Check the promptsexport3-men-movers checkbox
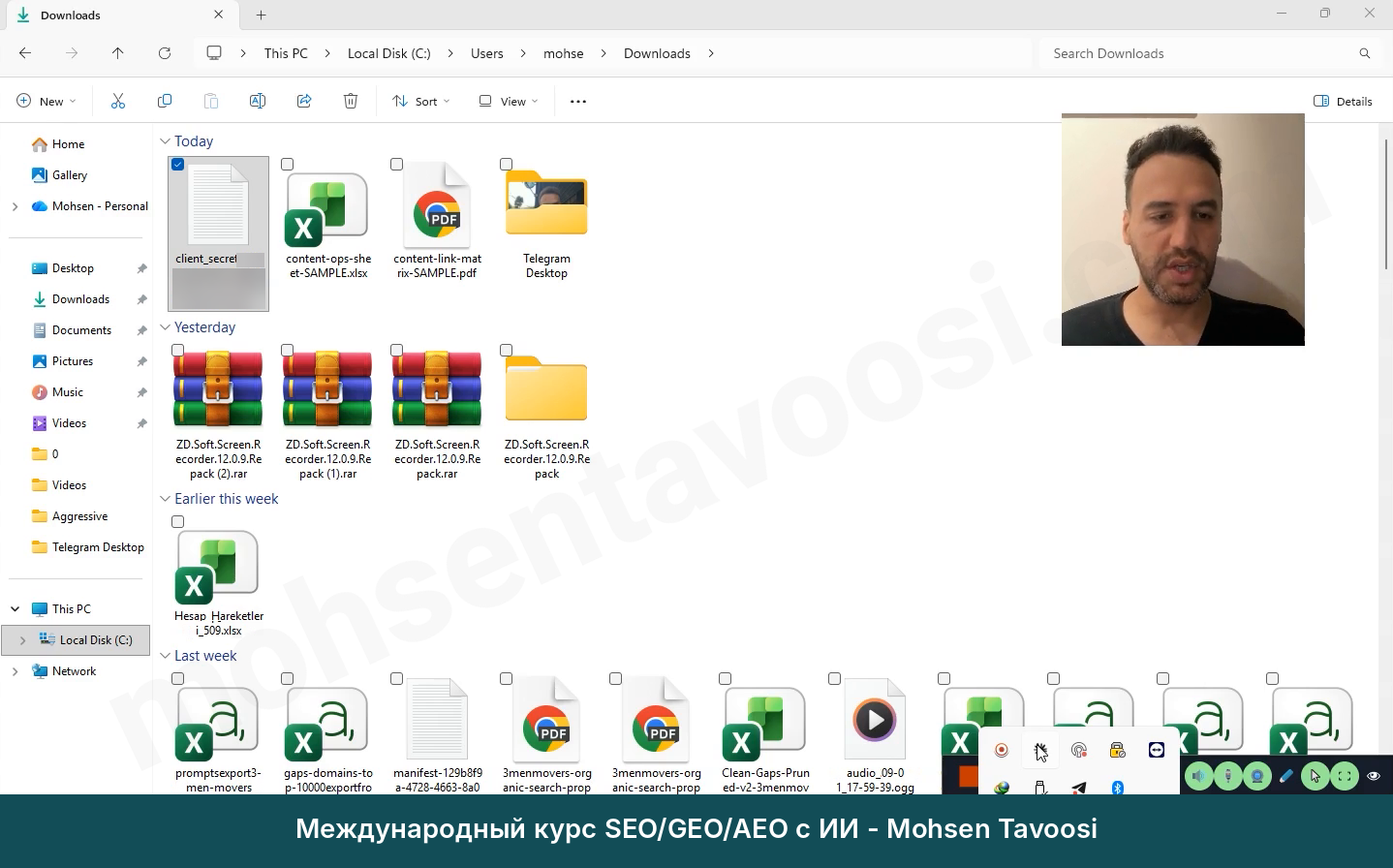 coord(177,679)
